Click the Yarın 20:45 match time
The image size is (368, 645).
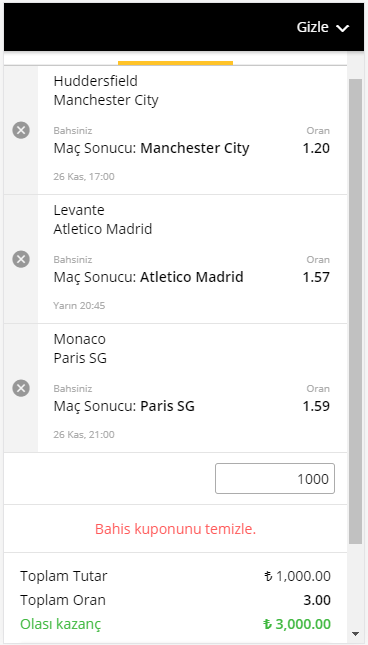tap(79, 306)
